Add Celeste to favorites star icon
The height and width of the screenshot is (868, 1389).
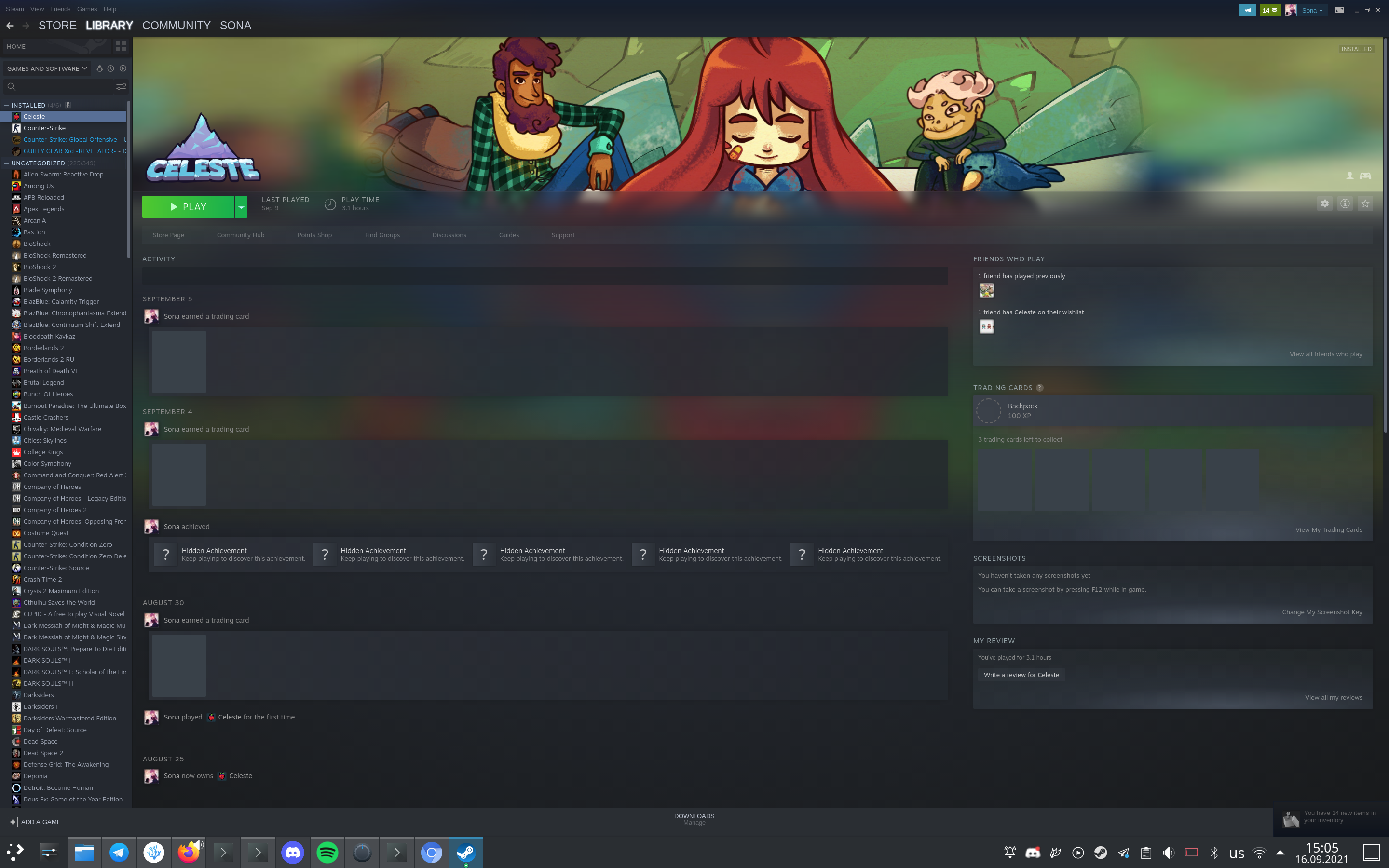[x=1365, y=203]
